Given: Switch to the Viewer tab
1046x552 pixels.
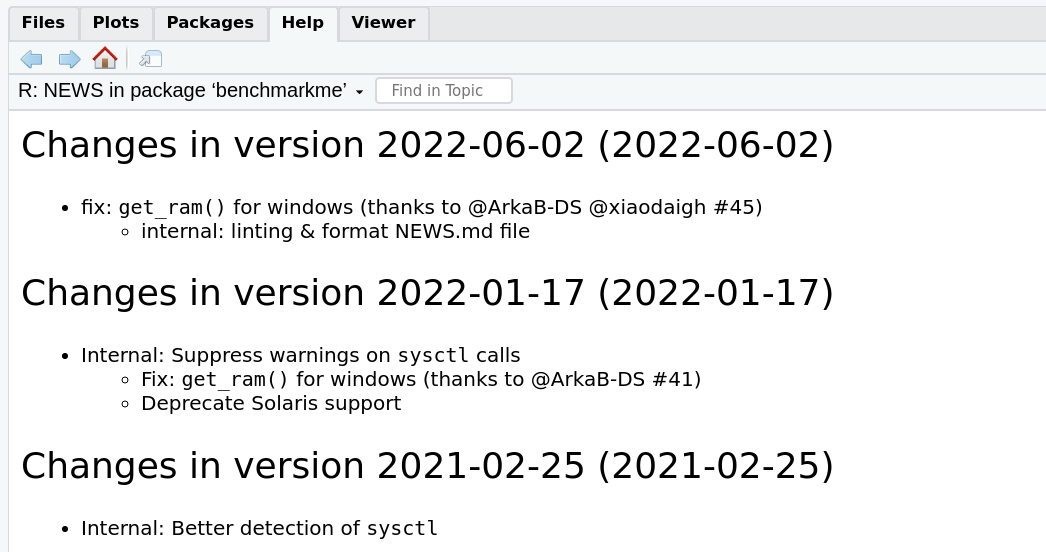Looking at the screenshot, I should pos(384,23).
